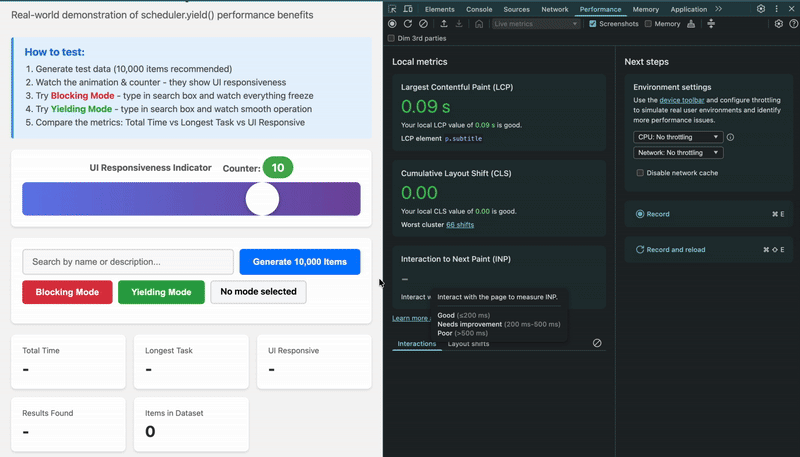Click the reload and record icon

tap(408, 23)
